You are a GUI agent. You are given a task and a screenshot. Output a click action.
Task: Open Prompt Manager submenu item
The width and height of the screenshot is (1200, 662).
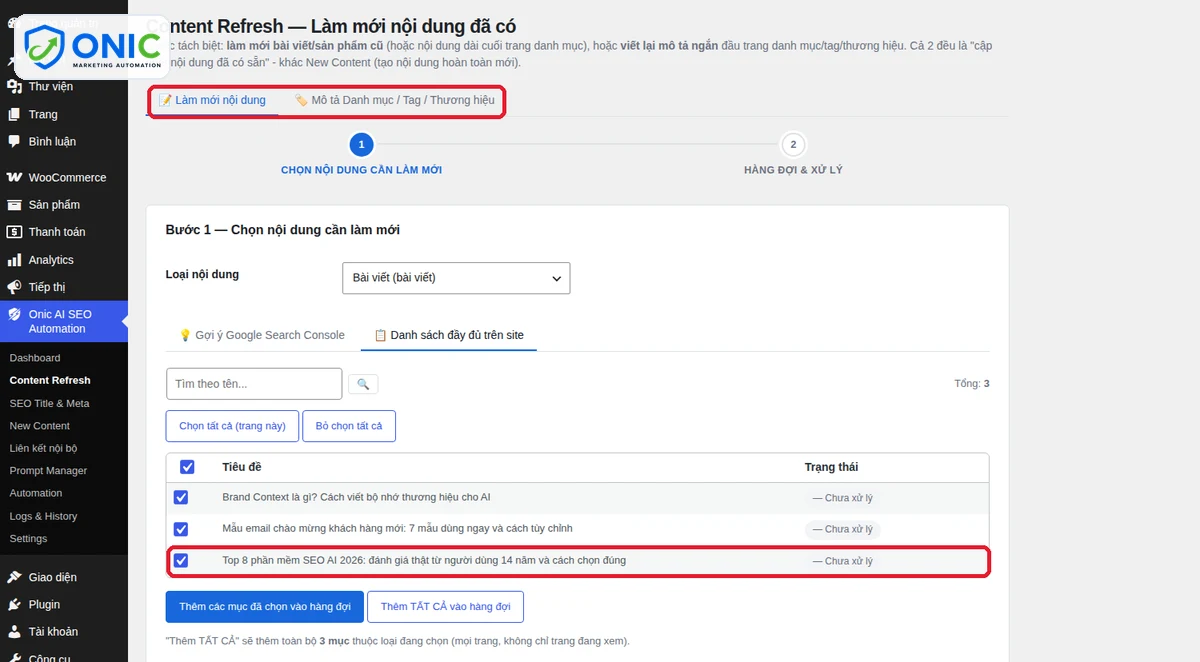[48, 471]
